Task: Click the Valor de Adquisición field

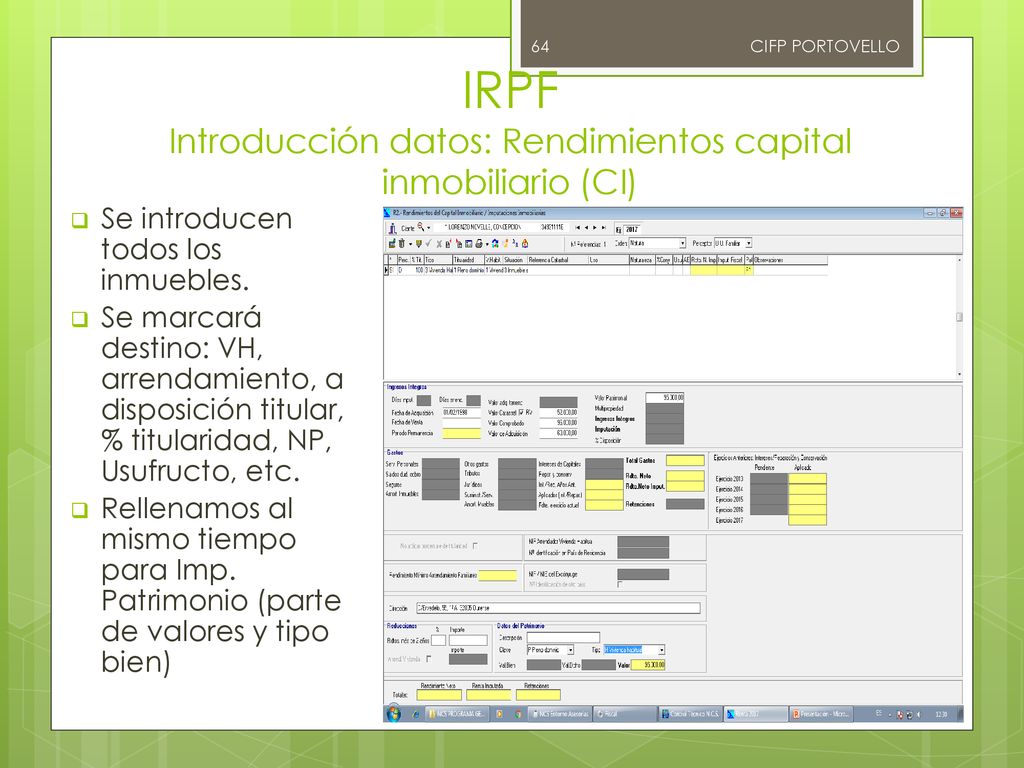Action: pyautogui.click(x=558, y=433)
